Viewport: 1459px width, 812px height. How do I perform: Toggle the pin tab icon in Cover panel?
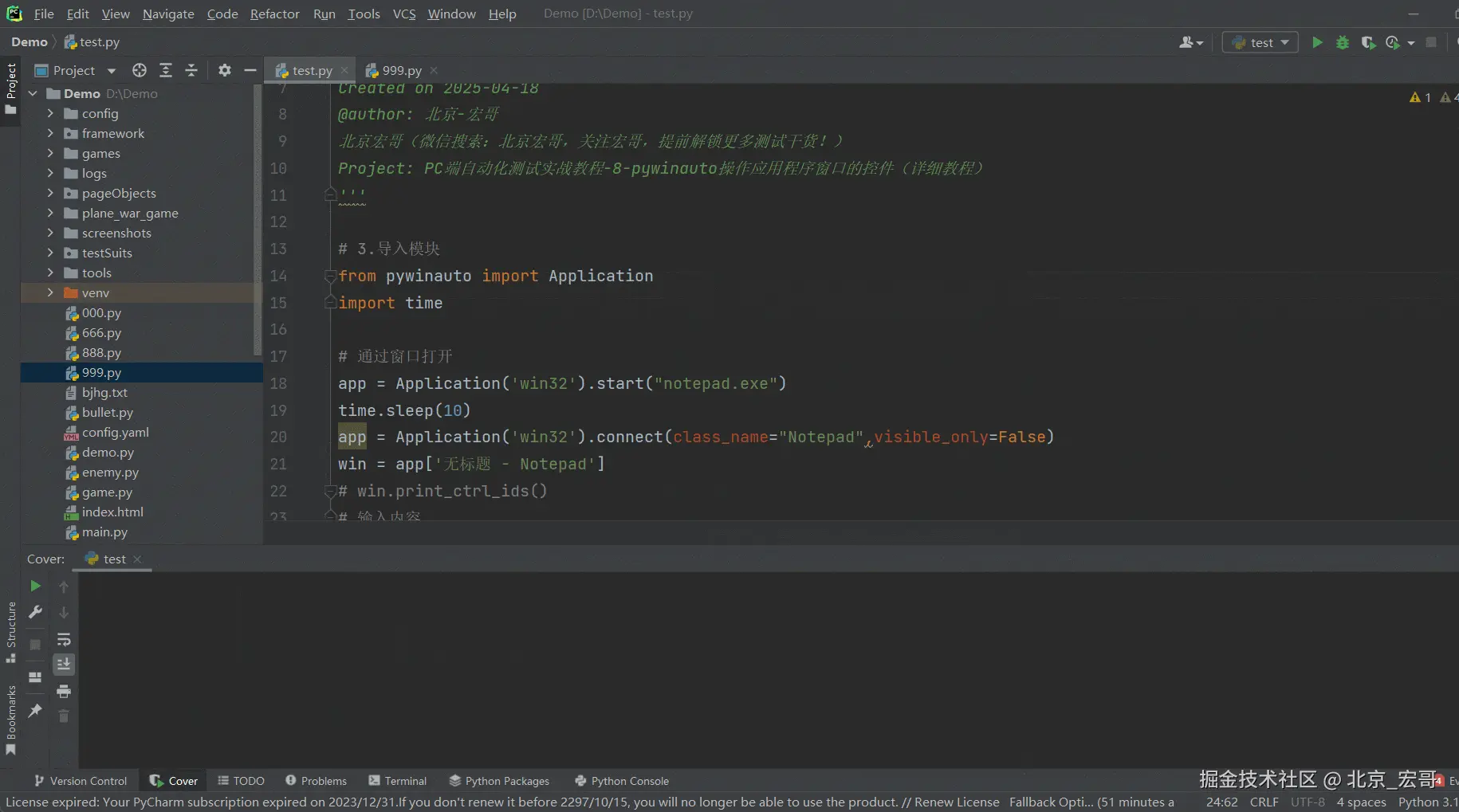[35, 710]
